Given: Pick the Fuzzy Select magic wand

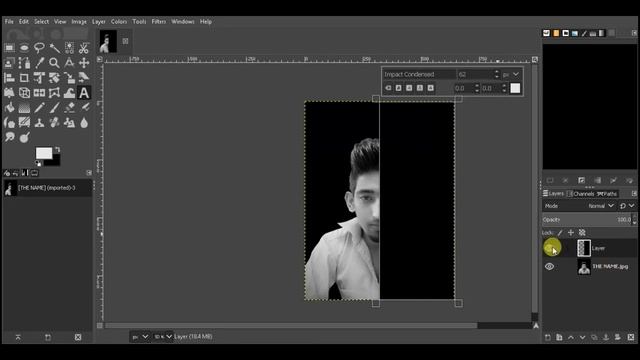Looking at the screenshot, I should pyautogui.click(x=54, y=48).
